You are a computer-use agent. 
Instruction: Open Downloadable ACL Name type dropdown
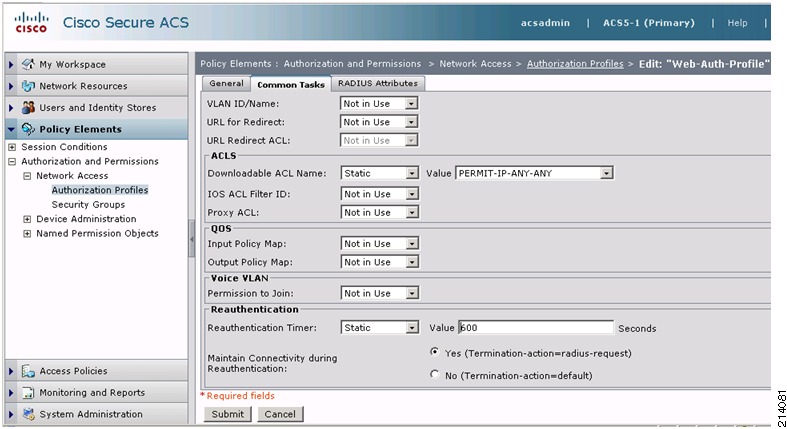pos(379,173)
